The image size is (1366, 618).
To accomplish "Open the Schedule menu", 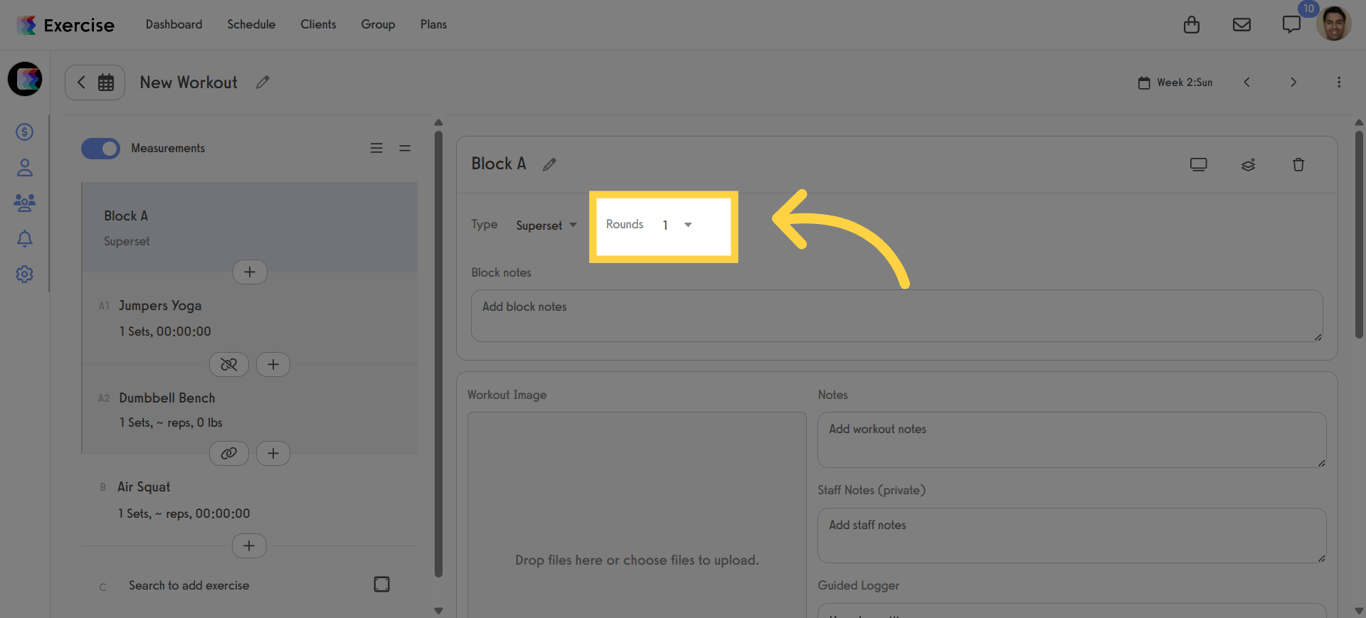I will click(x=251, y=24).
